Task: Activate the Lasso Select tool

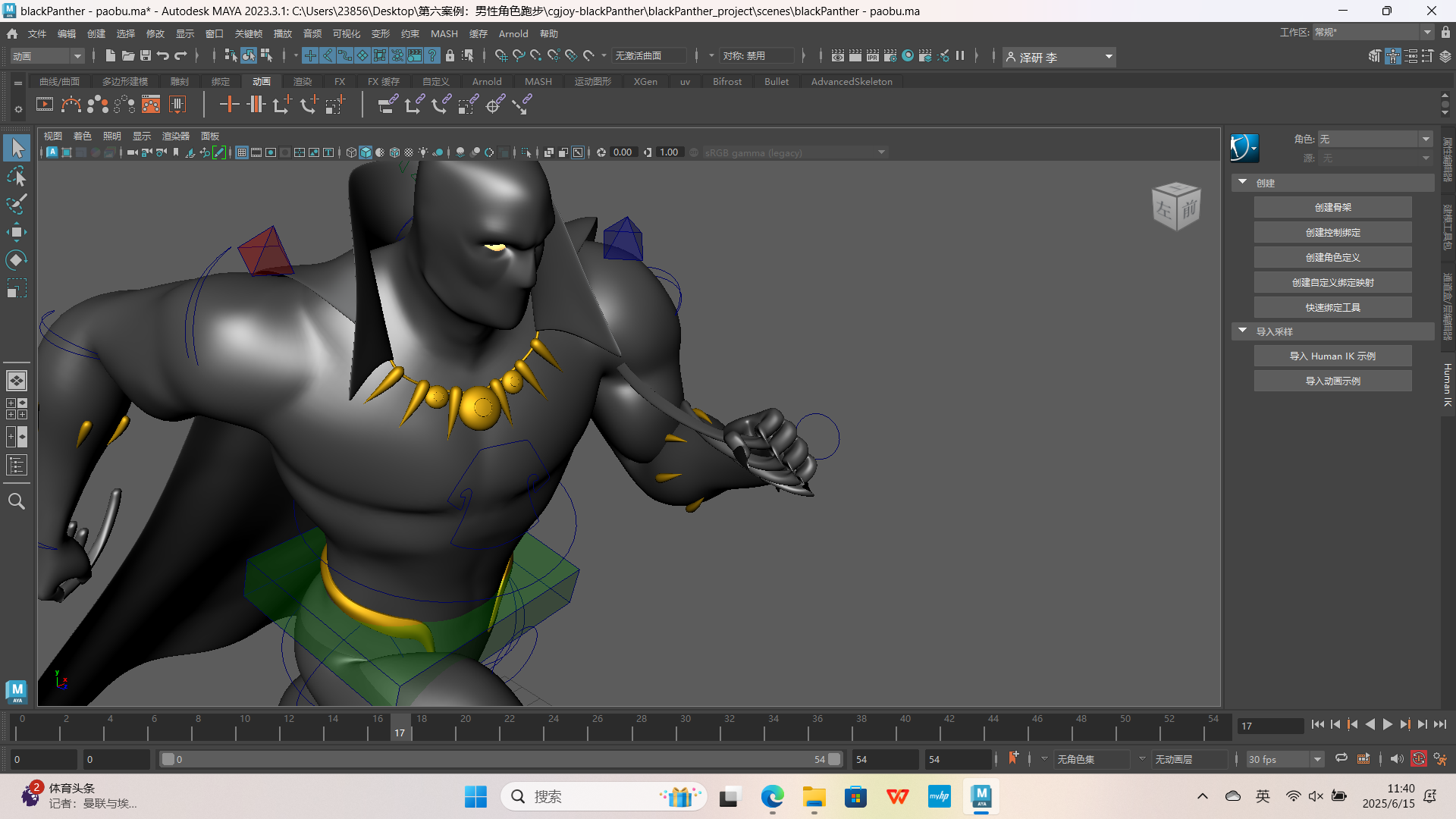Action: click(x=17, y=177)
